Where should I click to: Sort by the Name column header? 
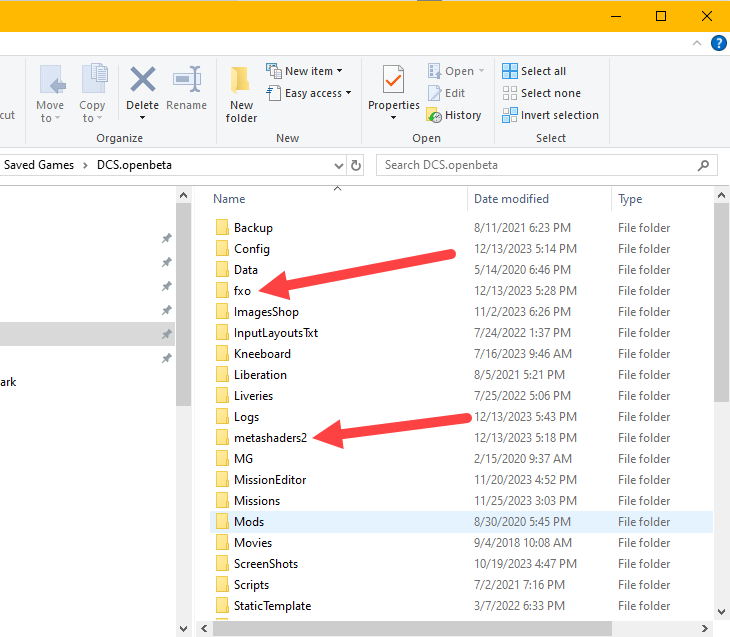click(x=229, y=199)
